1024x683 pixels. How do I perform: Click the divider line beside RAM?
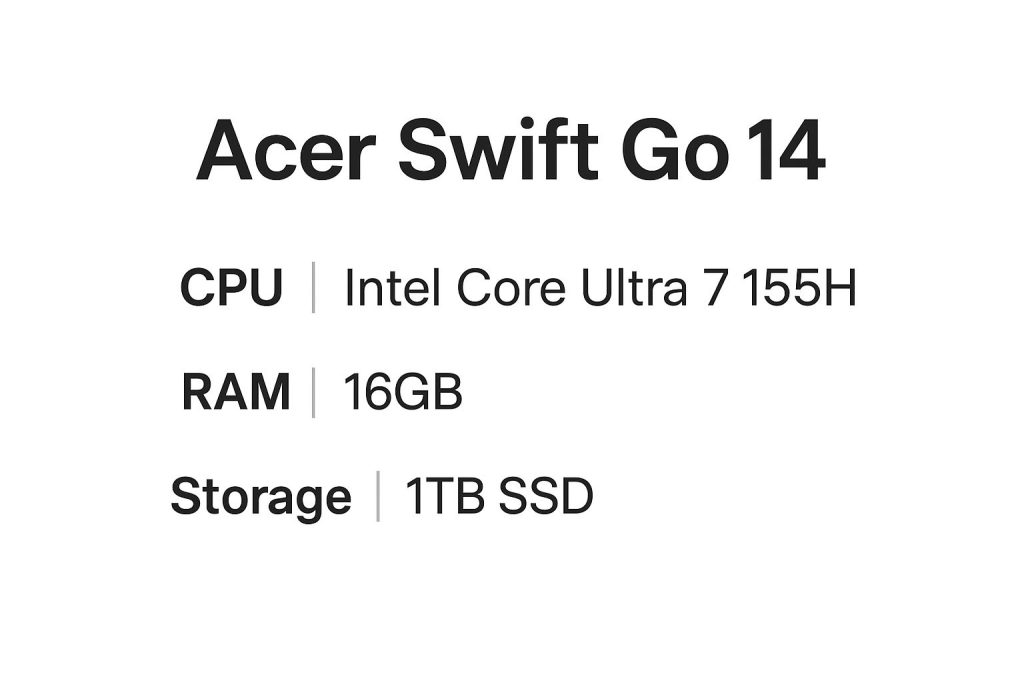(314, 392)
